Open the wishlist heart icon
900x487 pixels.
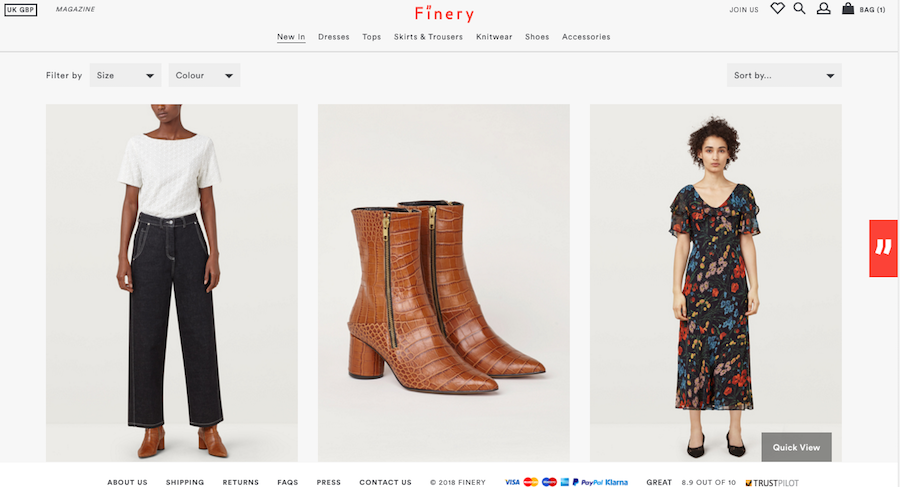click(x=777, y=9)
